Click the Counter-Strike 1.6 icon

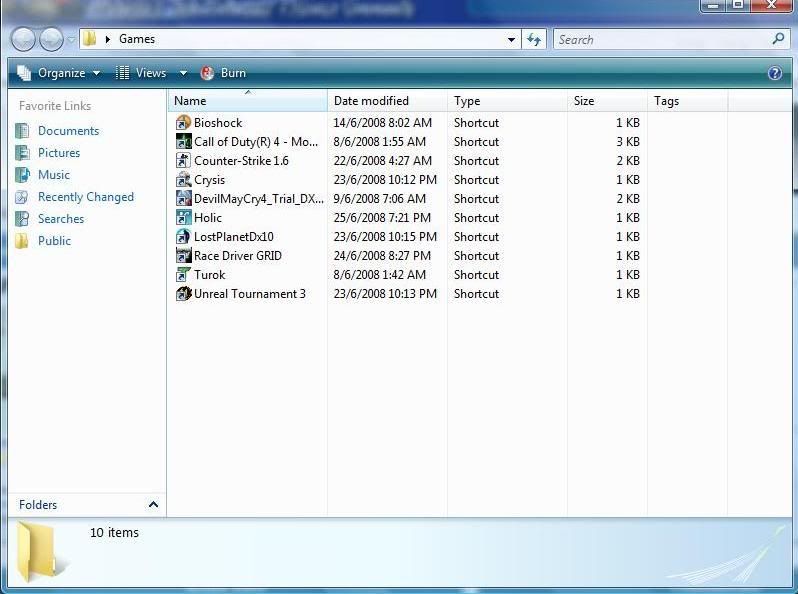coord(183,161)
